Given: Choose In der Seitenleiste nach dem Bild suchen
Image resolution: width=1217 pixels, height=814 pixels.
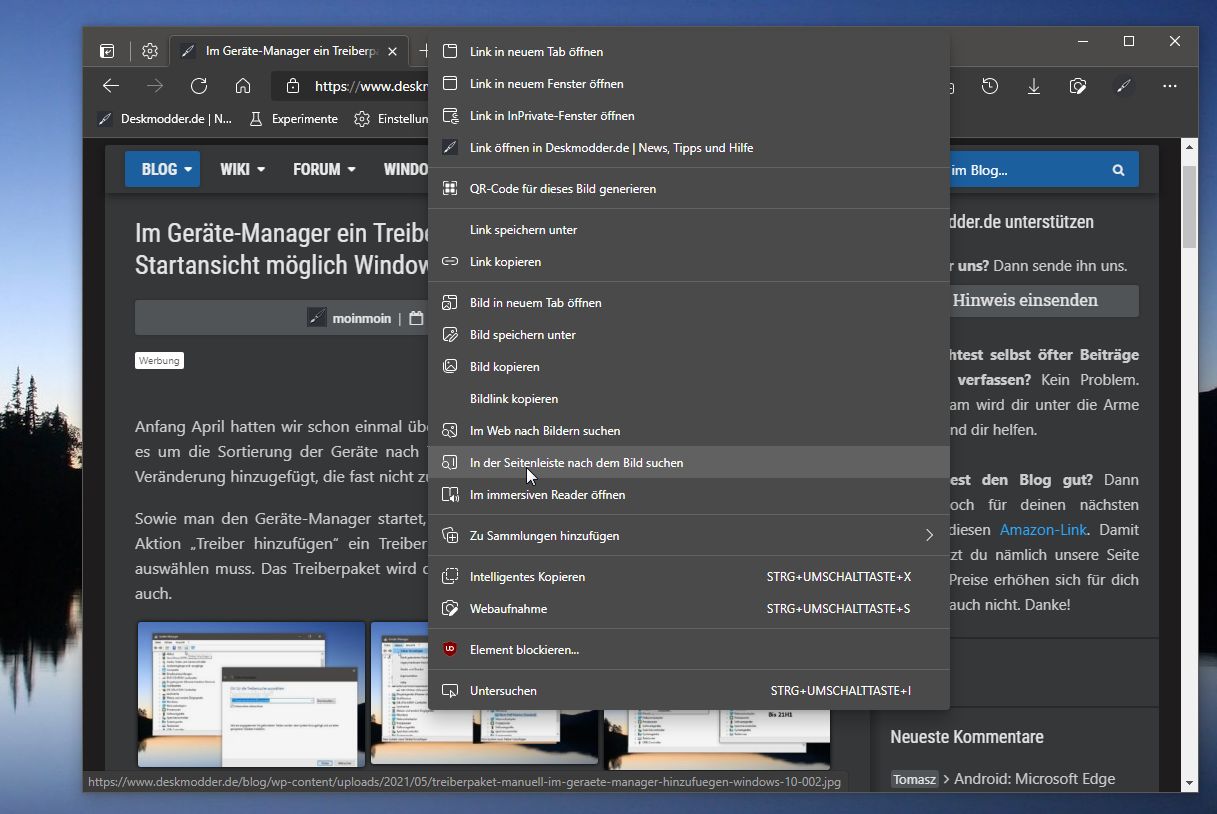Looking at the screenshot, I should [688, 463].
